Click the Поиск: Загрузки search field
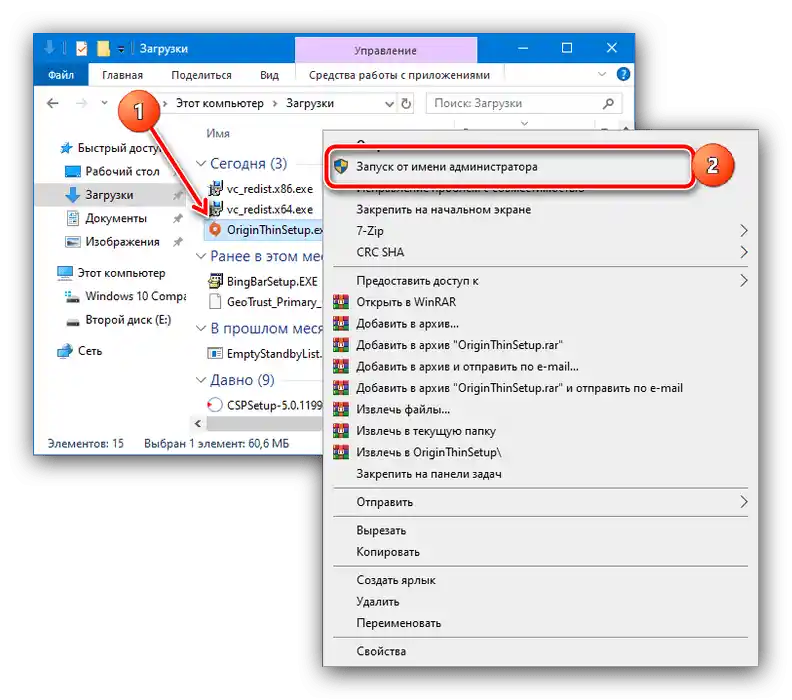Viewport: 792px width, 700px height. [523, 104]
